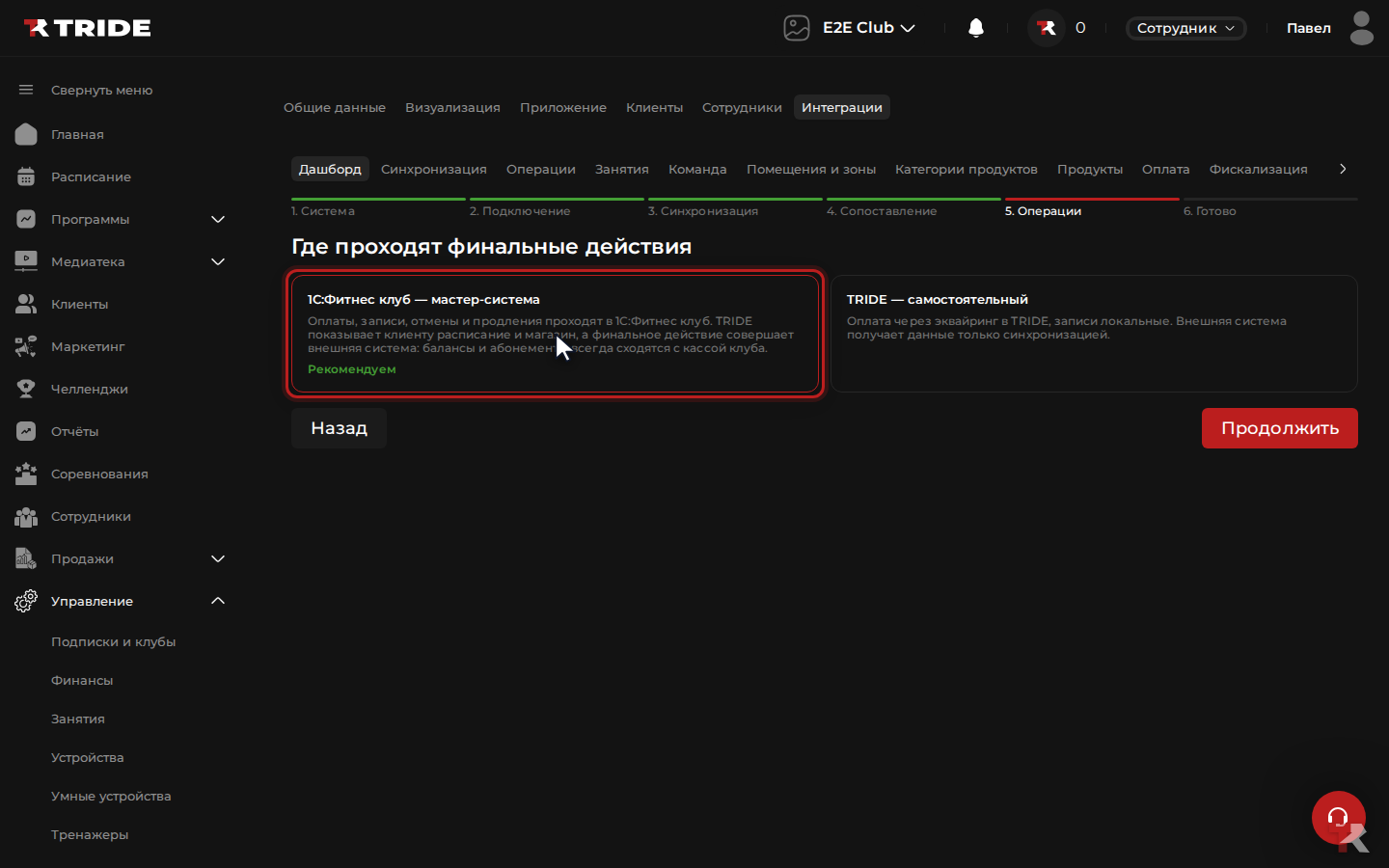
Task: Open the Фискализация sub-tab
Action: (1259, 169)
